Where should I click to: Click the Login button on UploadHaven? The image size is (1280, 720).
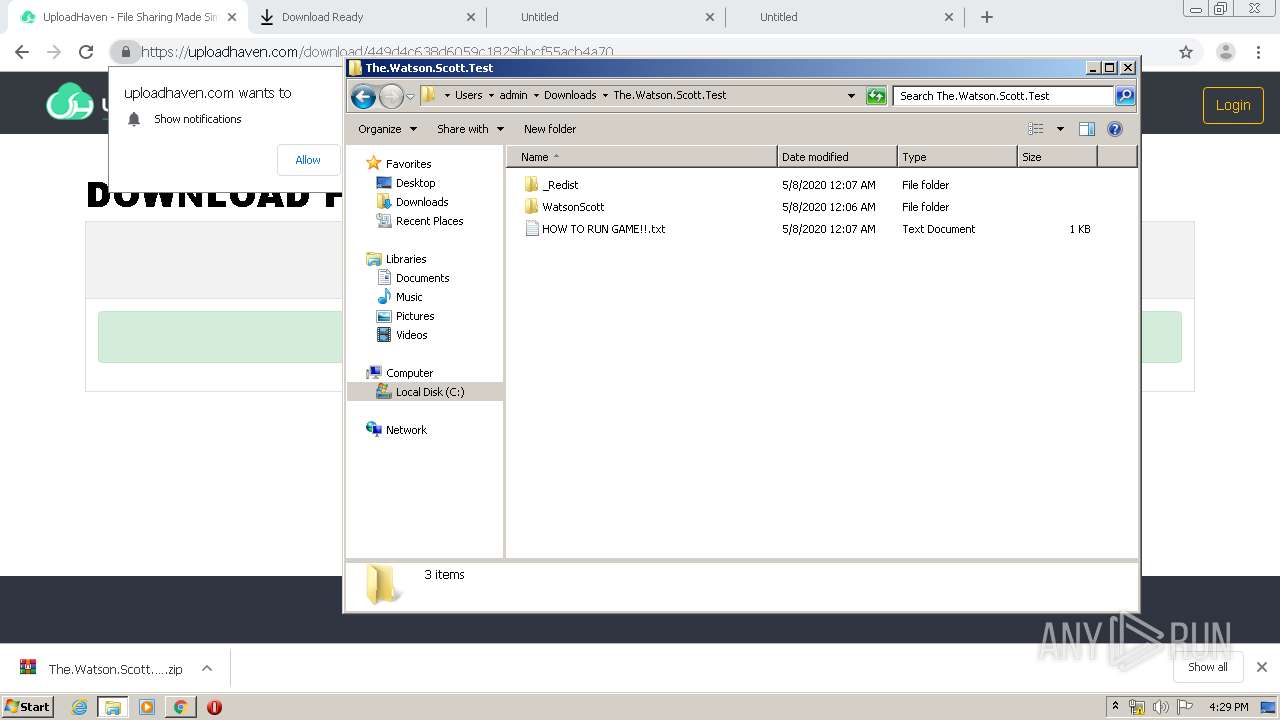point(1233,105)
